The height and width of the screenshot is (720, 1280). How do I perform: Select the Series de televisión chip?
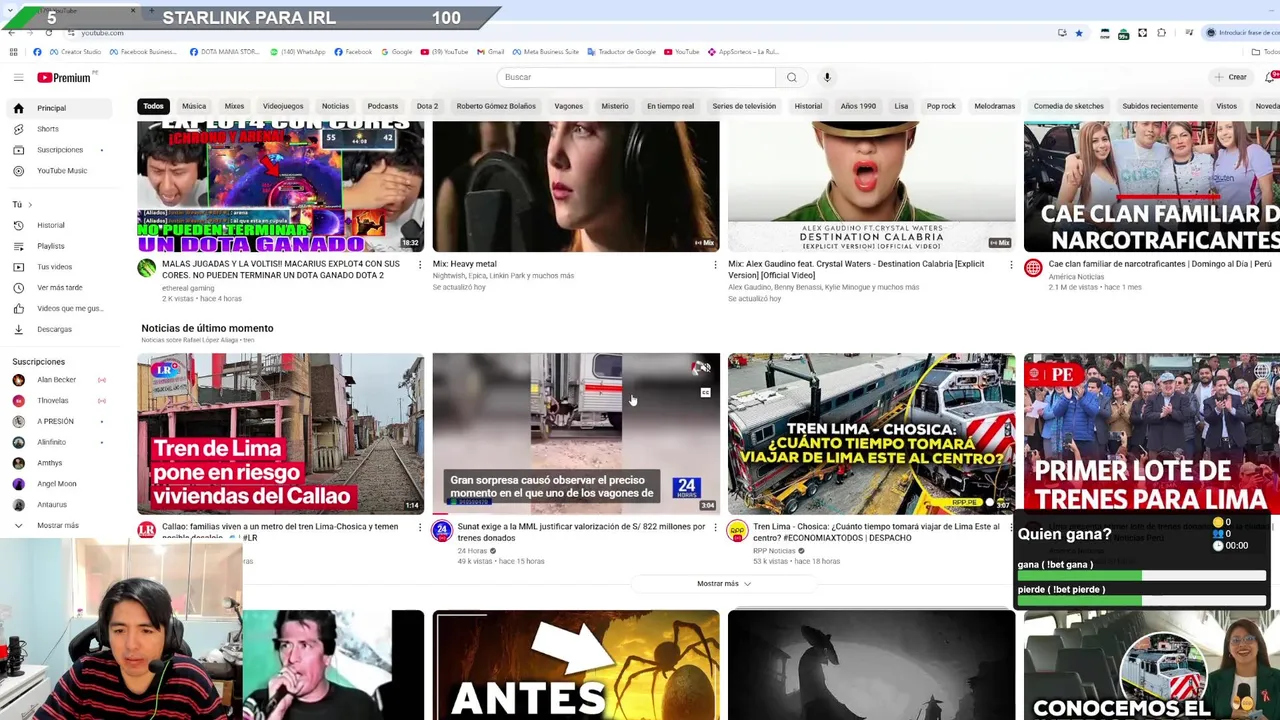(744, 106)
